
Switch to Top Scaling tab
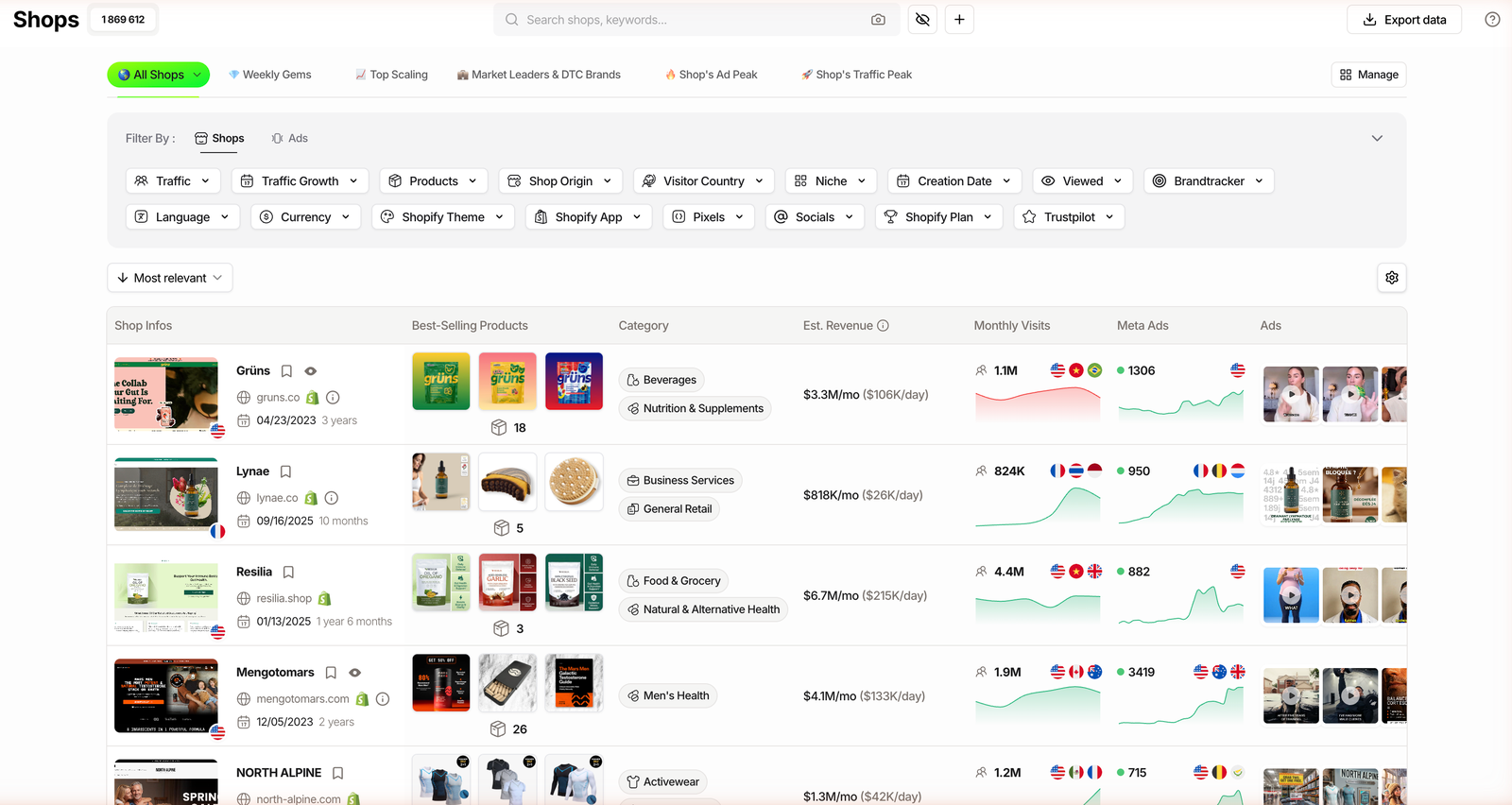pyautogui.click(x=391, y=75)
